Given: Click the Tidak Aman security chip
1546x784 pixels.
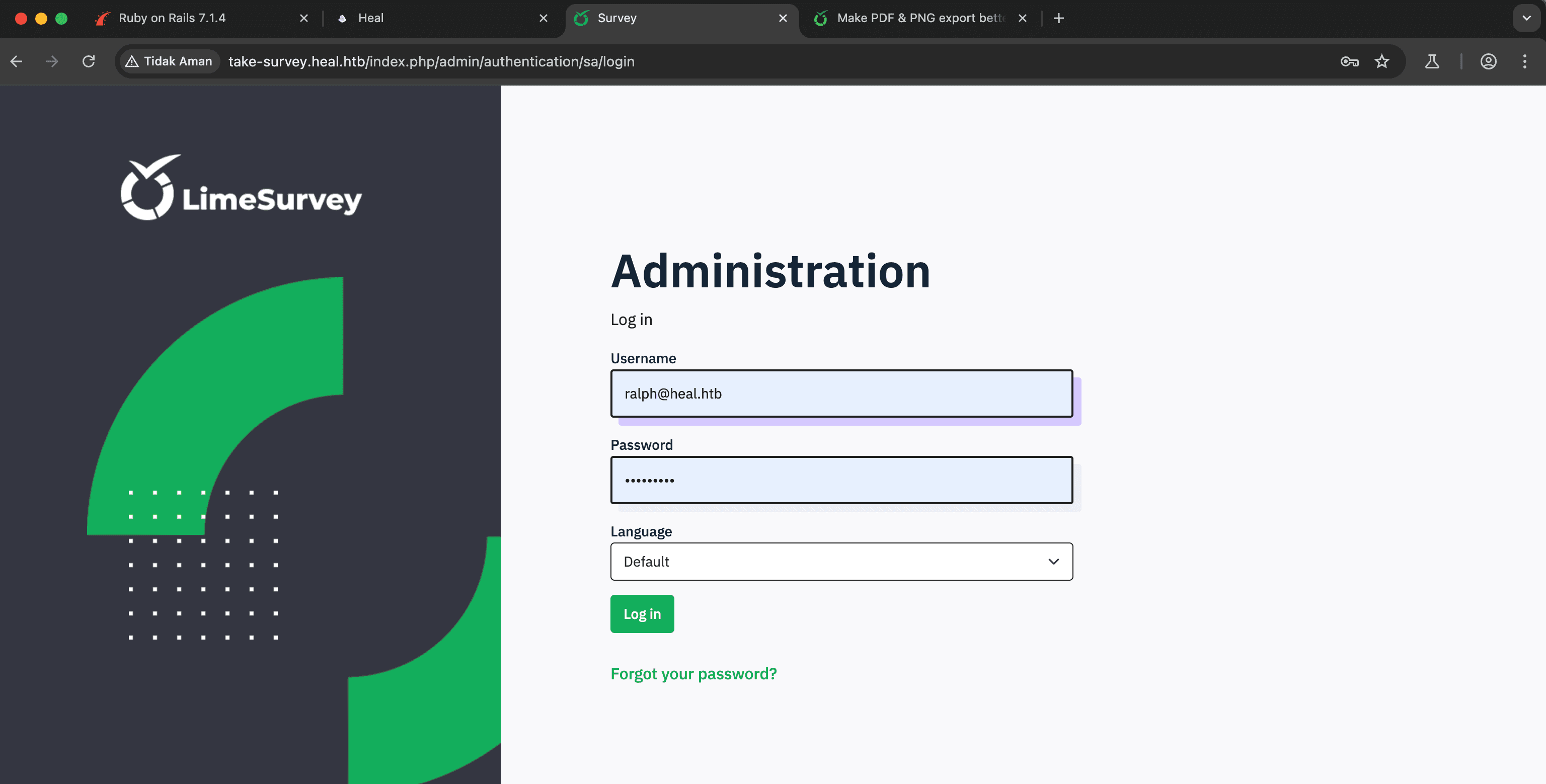Looking at the screenshot, I should pos(169,61).
